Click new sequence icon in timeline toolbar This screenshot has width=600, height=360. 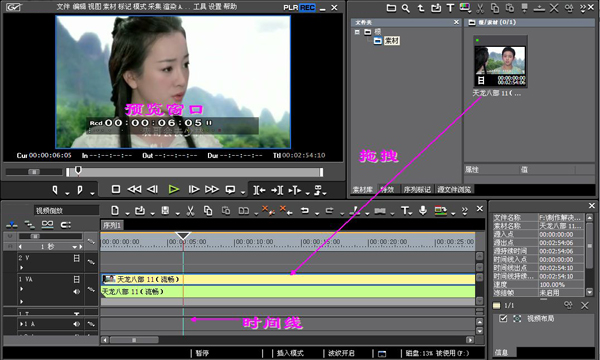pyautogui.click(x=115, y=210)
